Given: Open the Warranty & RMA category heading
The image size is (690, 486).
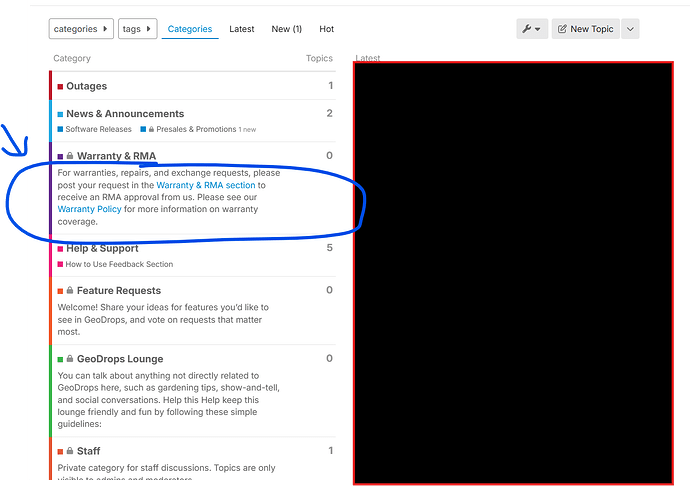Looking at the screenshot, I should 116,156.
